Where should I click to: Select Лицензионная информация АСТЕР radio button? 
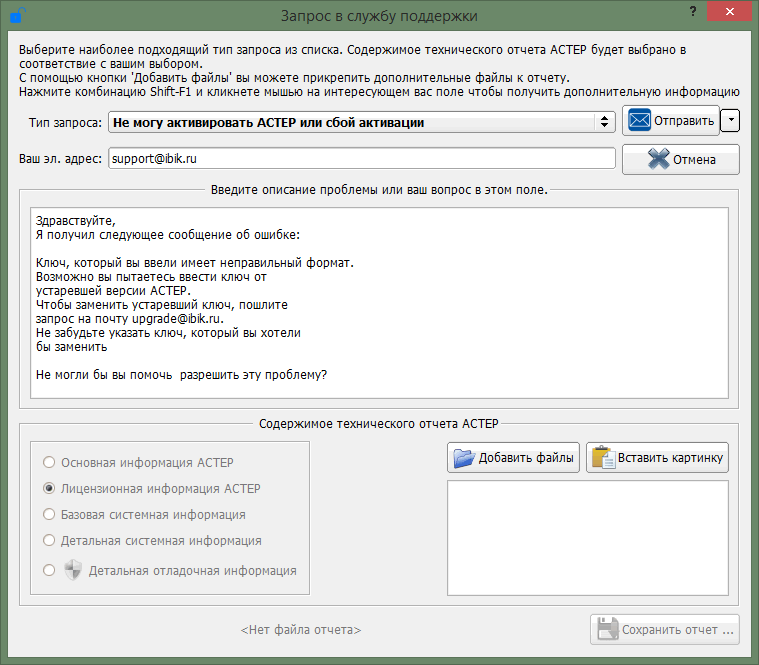tap(49, 488)
